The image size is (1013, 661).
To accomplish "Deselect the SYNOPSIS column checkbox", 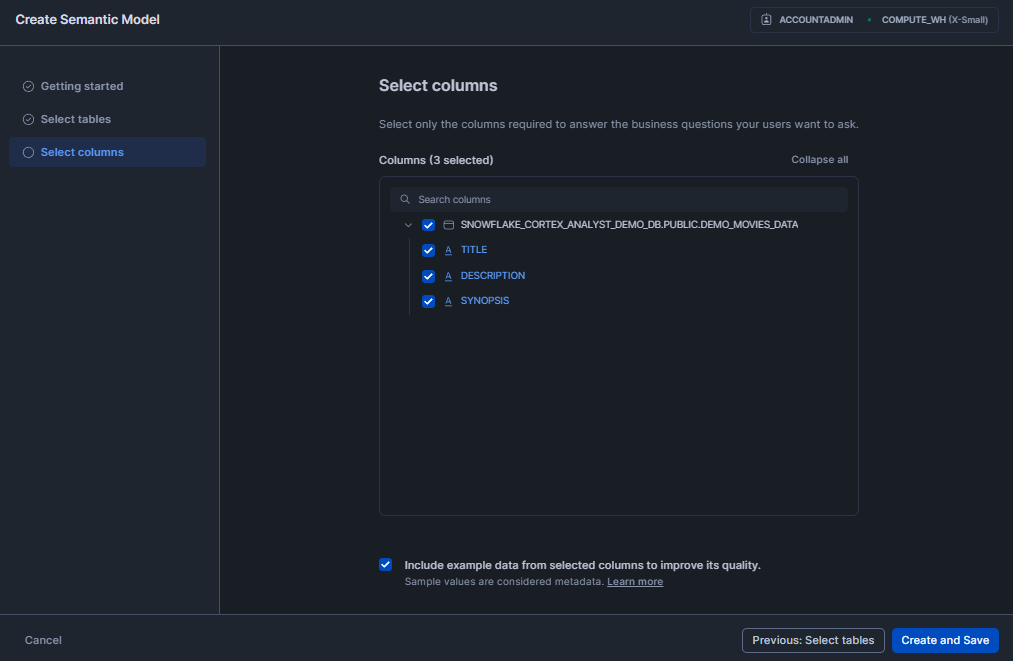I will 428,300.
